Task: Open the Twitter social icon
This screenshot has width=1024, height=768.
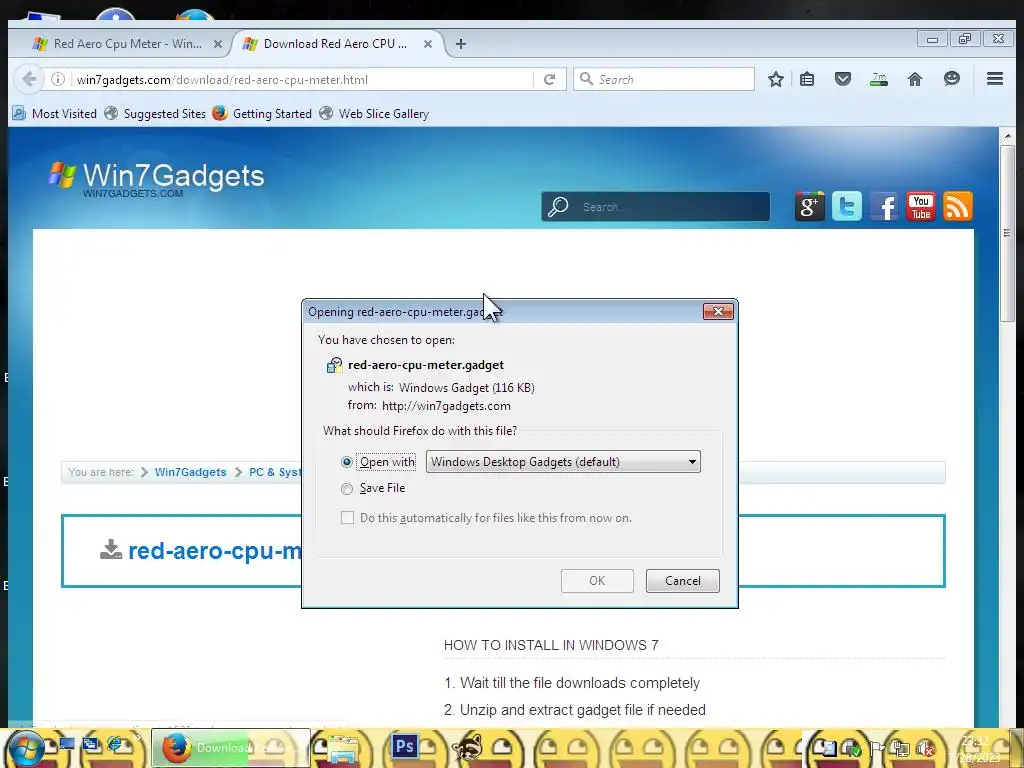Action: (x=846, y=206)
